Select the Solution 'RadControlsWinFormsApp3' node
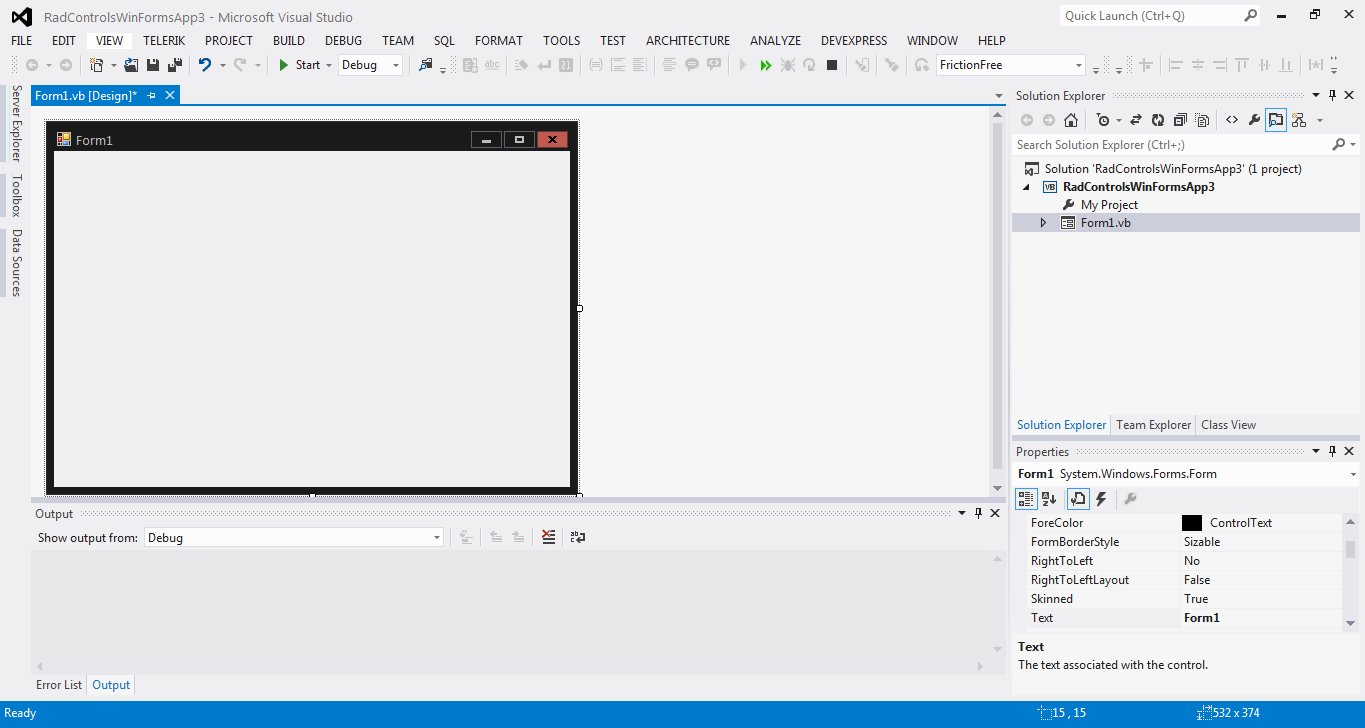Screen dimensions: 1365x728 pos(1173,169)
